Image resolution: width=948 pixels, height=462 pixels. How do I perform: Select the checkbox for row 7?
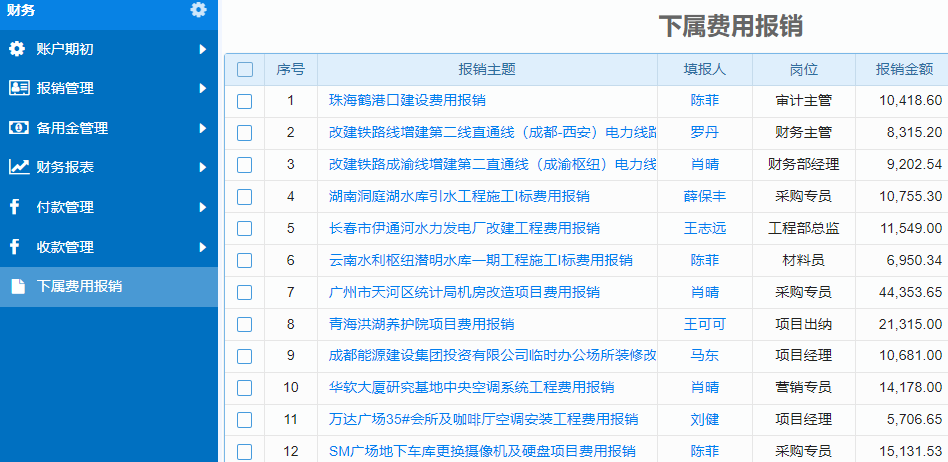click(245, 292)
